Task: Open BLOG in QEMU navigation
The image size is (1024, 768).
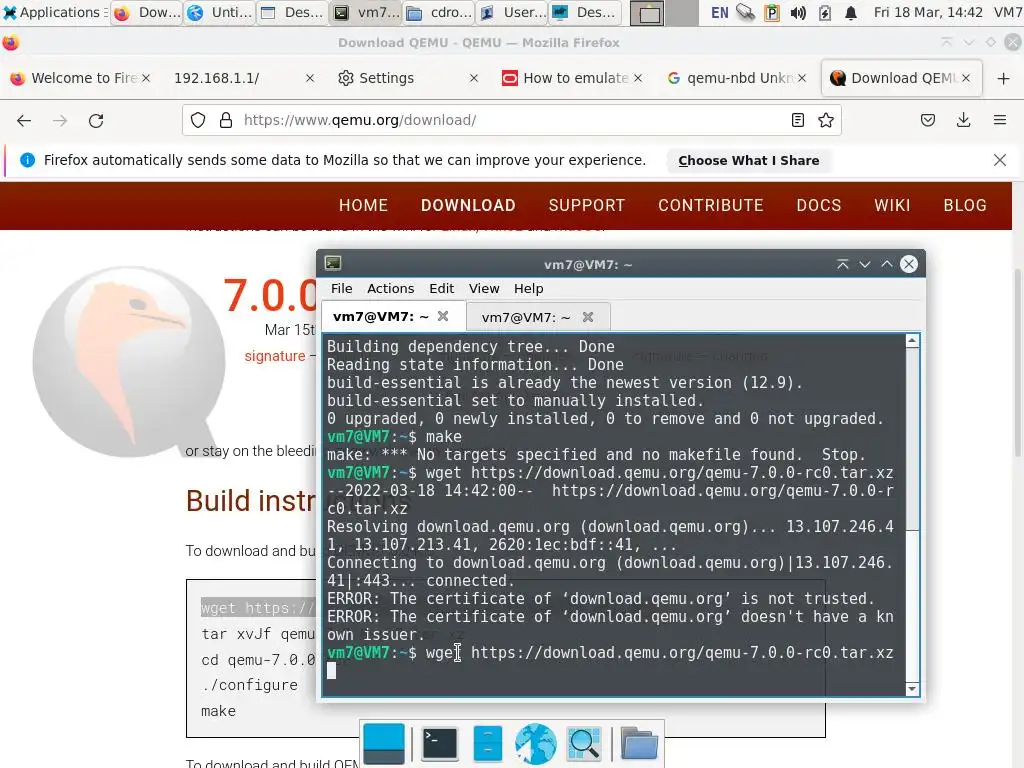Action: [x=965, y=205]
